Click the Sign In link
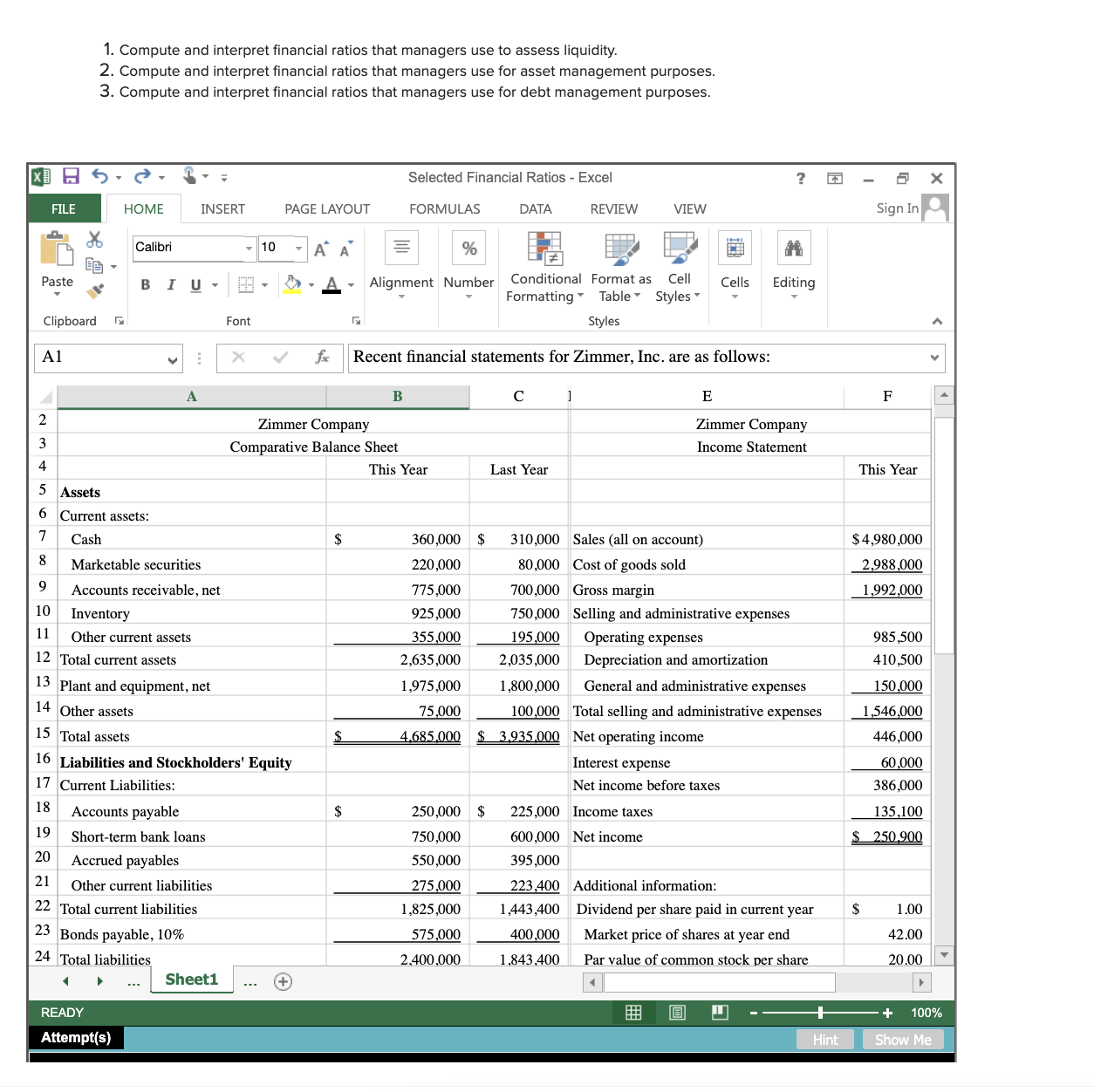The image size is (1094, 1092). (x=898, y=208)
